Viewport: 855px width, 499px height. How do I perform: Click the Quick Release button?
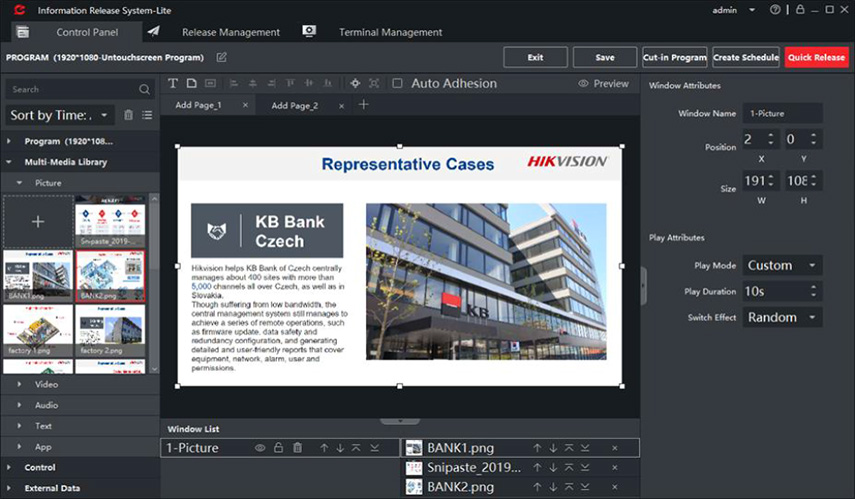coord(816,57)
